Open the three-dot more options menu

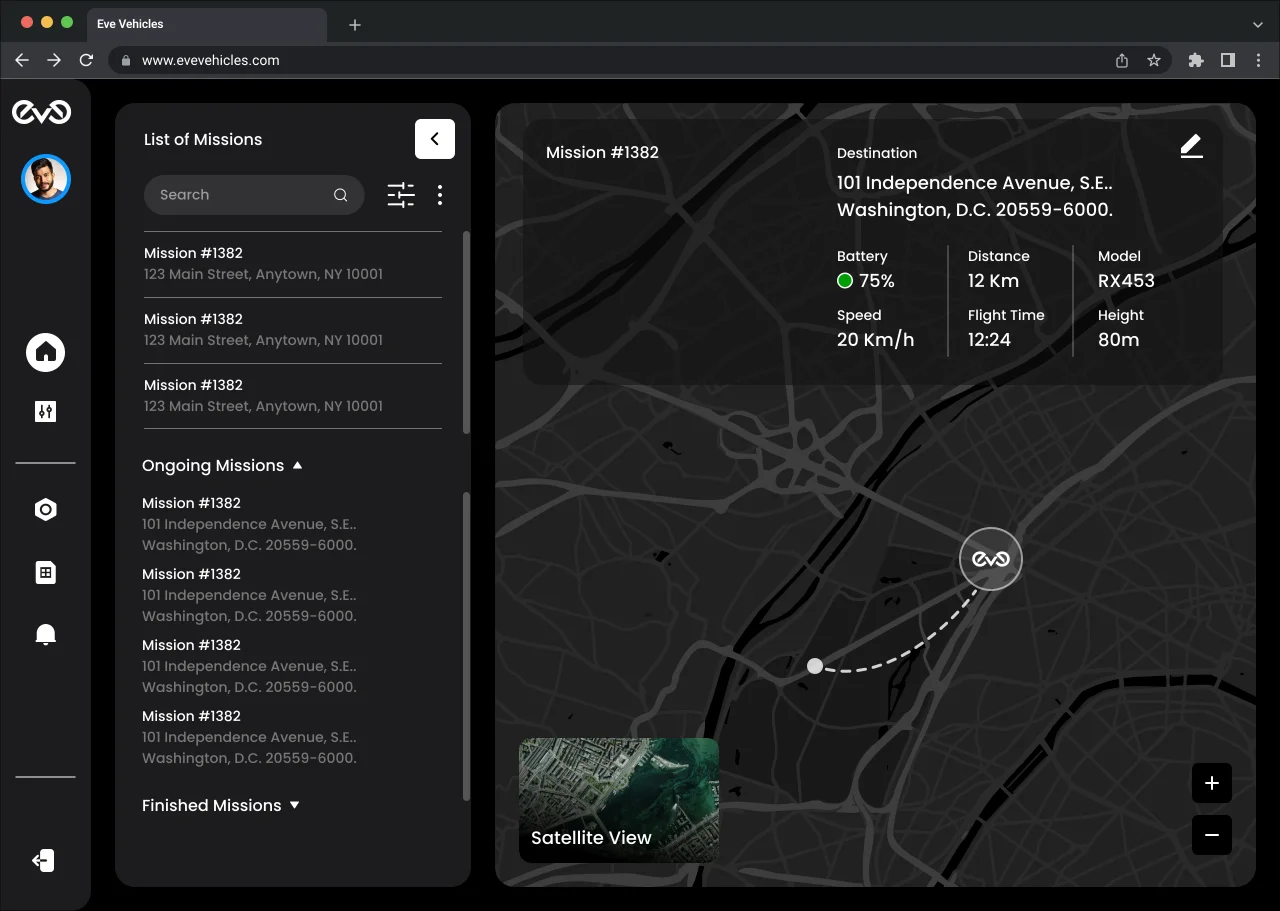pos(440,195)
